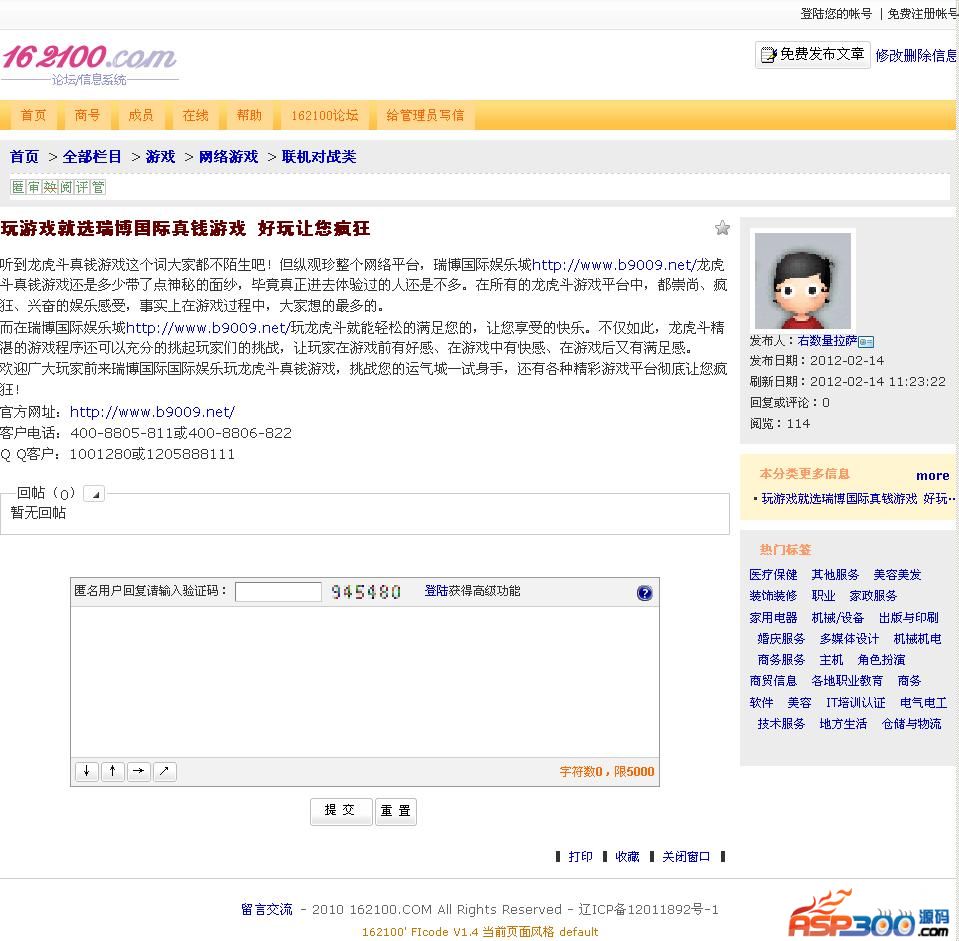Open the 162100论坛 navigation tab
Screen dimensions: 959x941
pyautogui.click(x=324, y=116)
